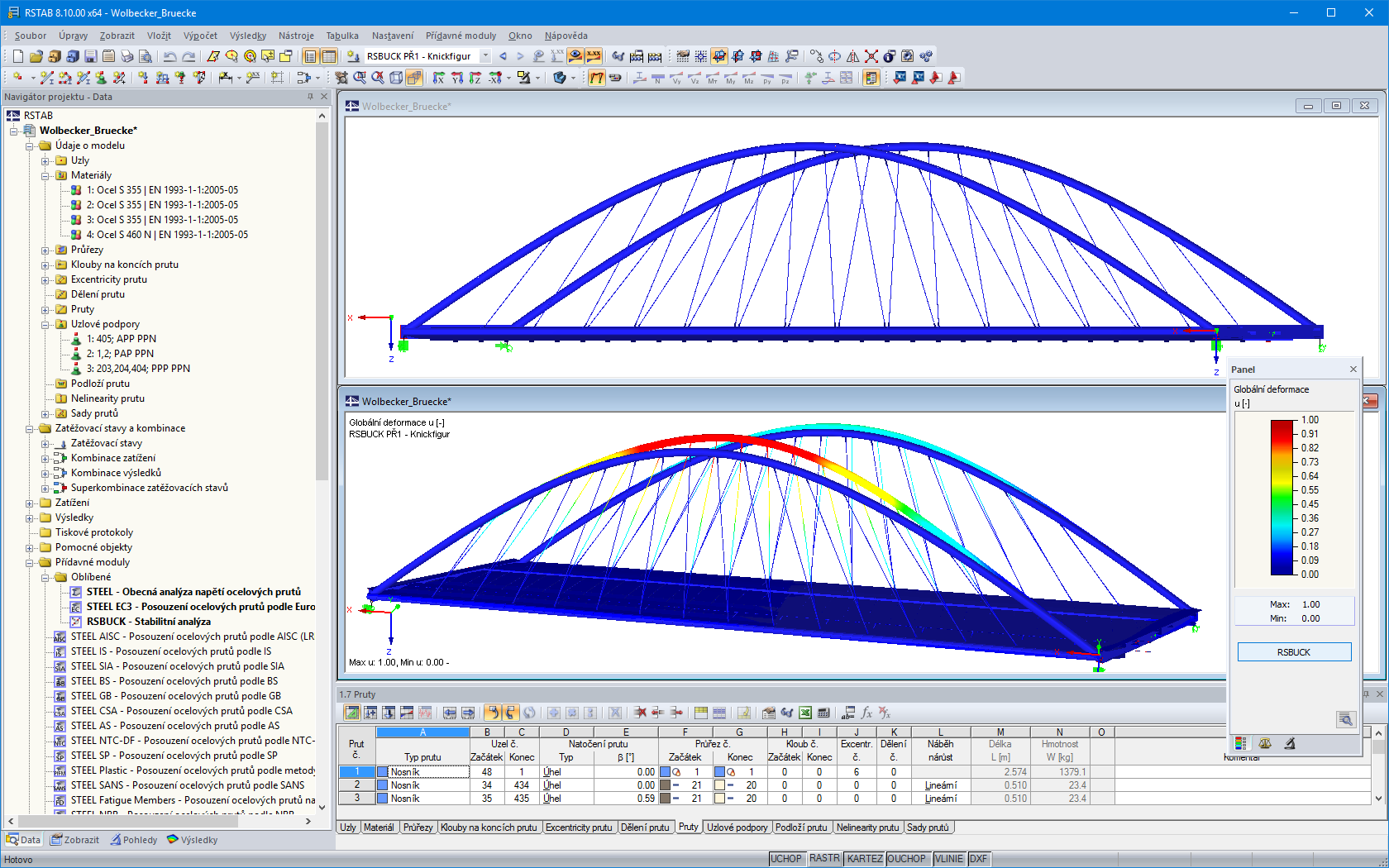Open the RSBUCK PŘ1 load case dropdown
The width and height of the screenshot is (1389, 868).
pyautogui.click(x=485, y=56)
